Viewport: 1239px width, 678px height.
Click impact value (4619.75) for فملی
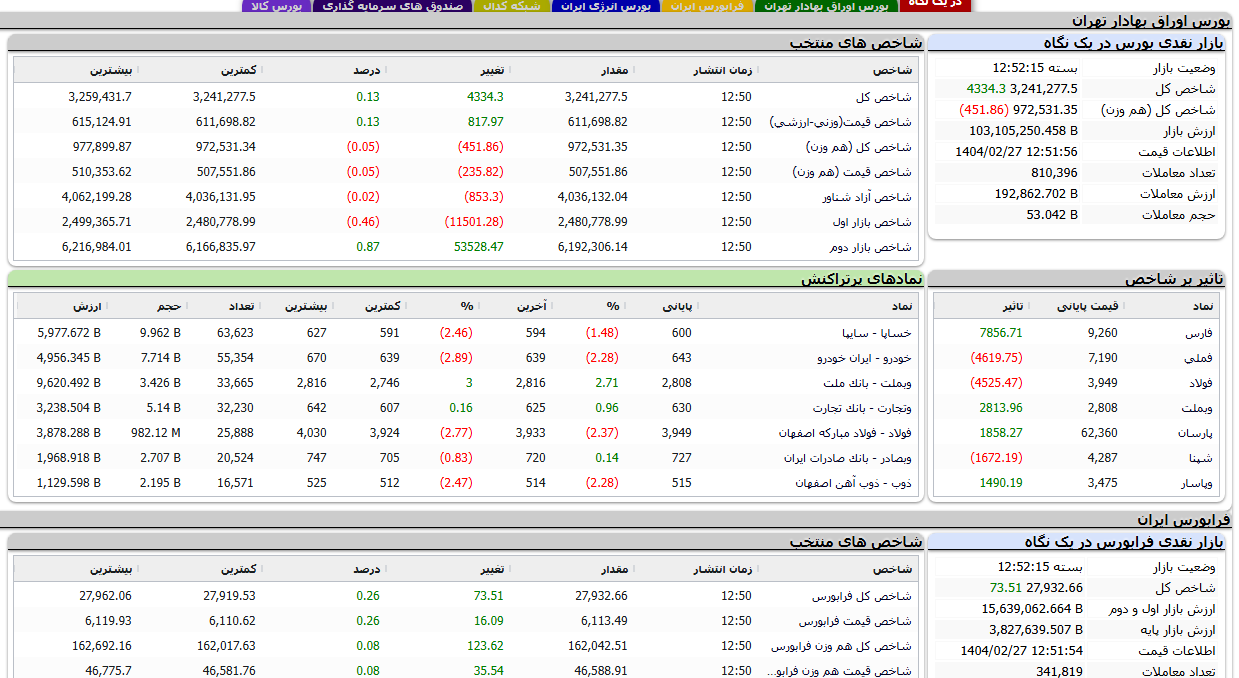[996, 358]
